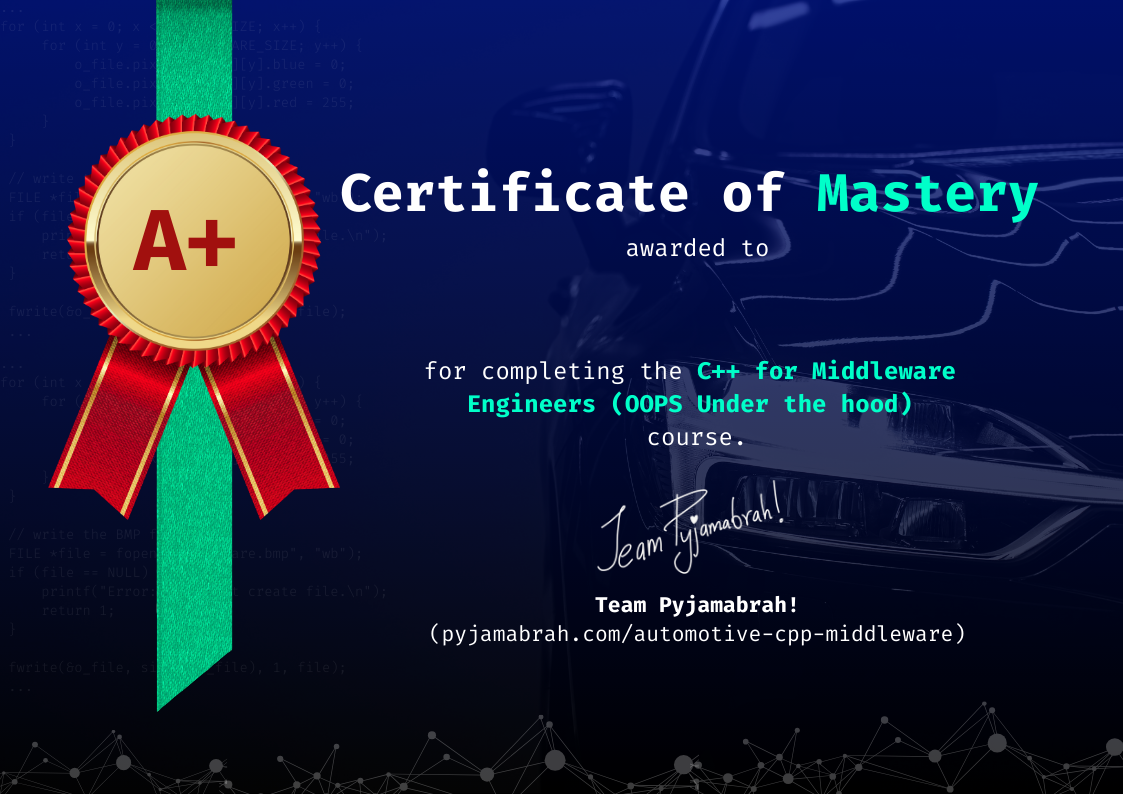Select the word "Certificate" in the title
This screenshot has width=1123, height=794.
(x=513, y=194)
